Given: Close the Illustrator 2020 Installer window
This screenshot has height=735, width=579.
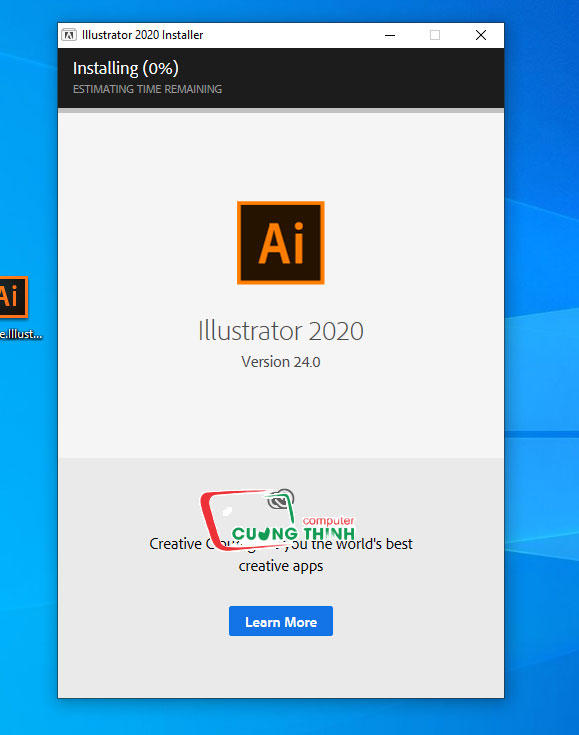Looking at the screenshot, I should coord(481,35).
